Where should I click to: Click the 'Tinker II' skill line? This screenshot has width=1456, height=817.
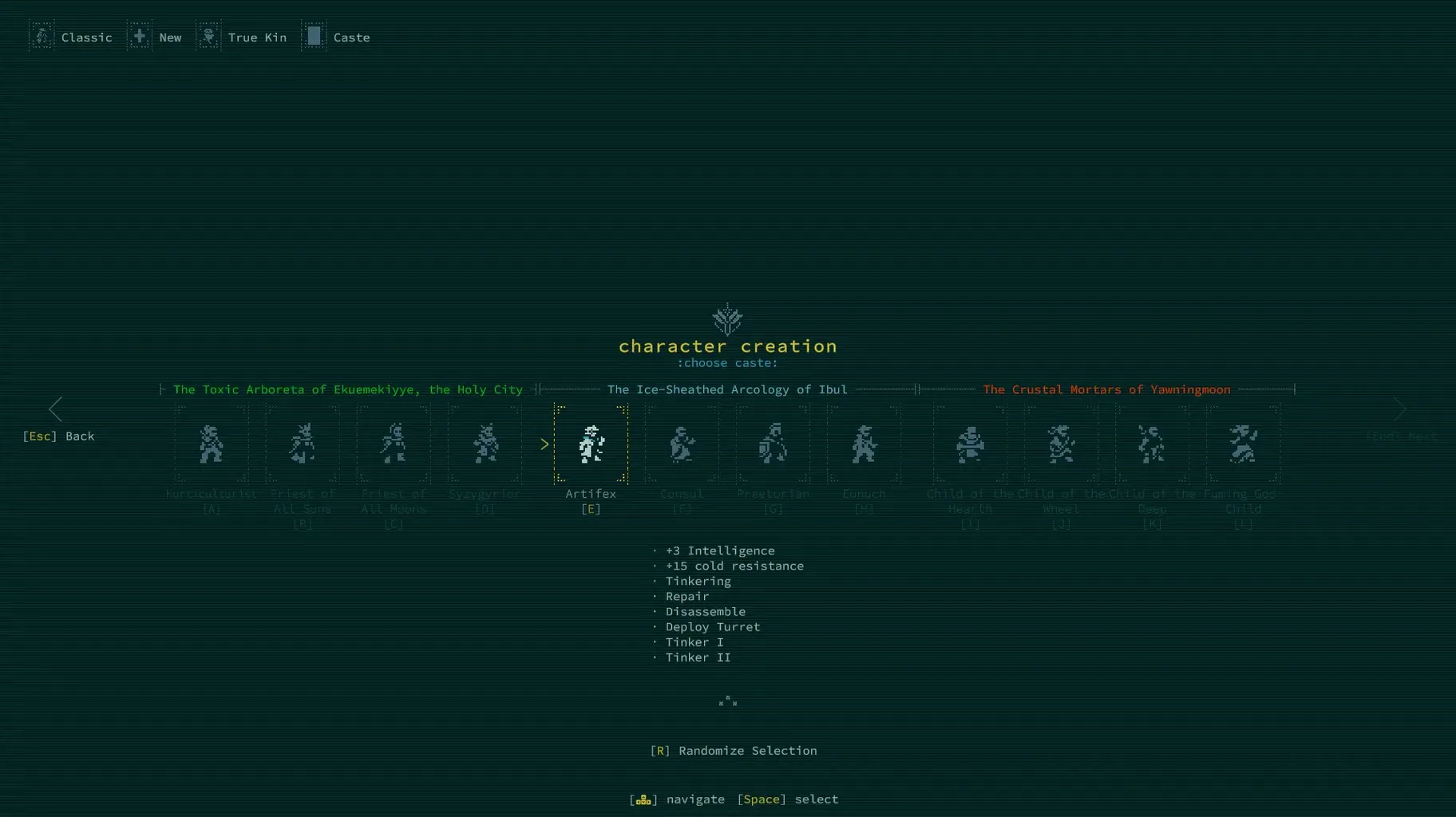tap(698, 657)
